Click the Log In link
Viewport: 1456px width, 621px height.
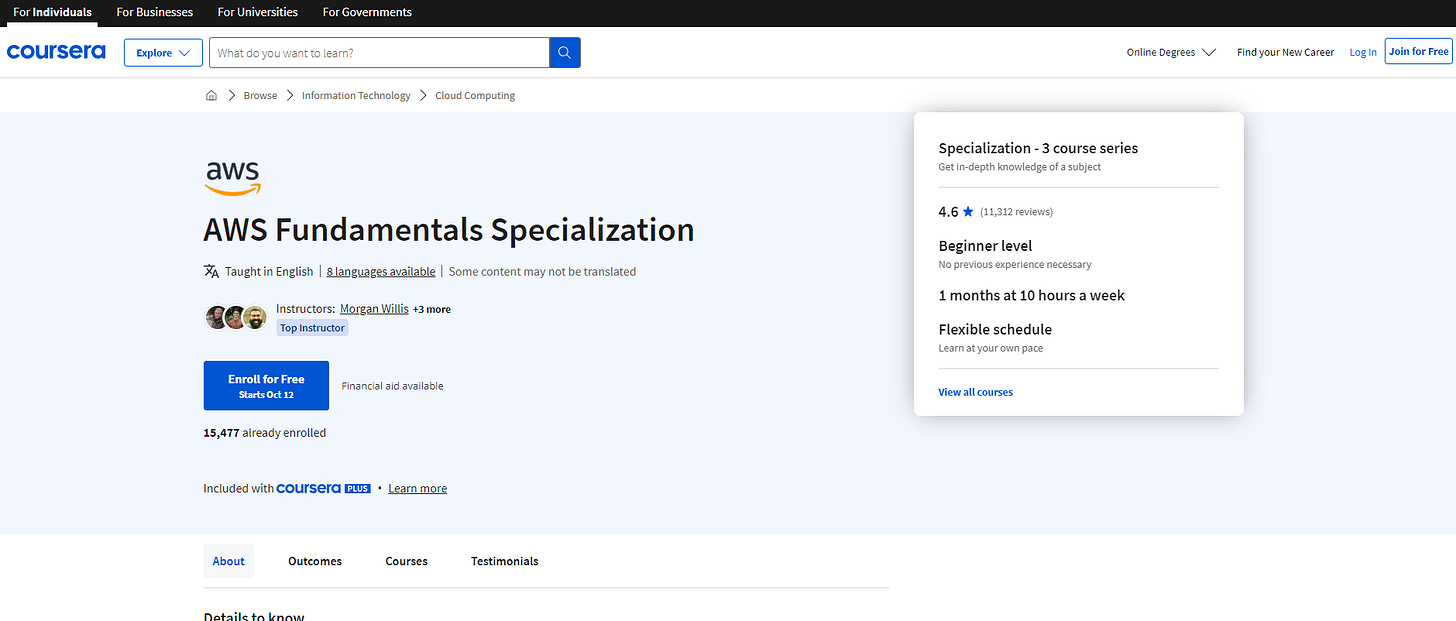(1363, 52)
